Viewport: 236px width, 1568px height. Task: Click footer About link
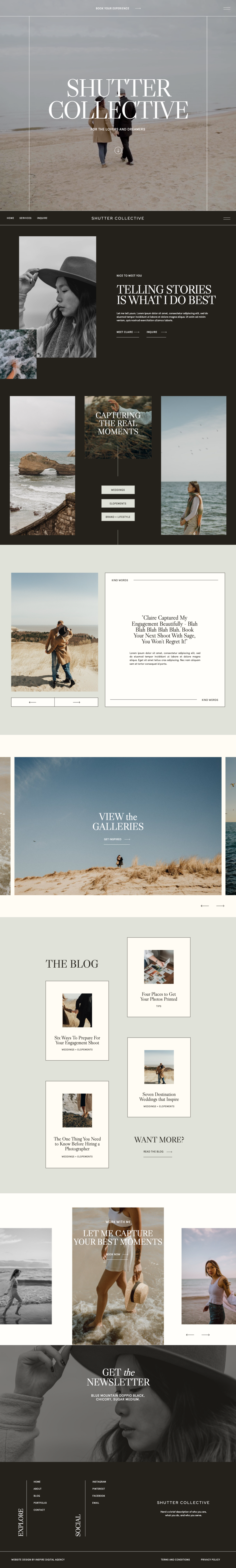click(x=38, y=1489)
